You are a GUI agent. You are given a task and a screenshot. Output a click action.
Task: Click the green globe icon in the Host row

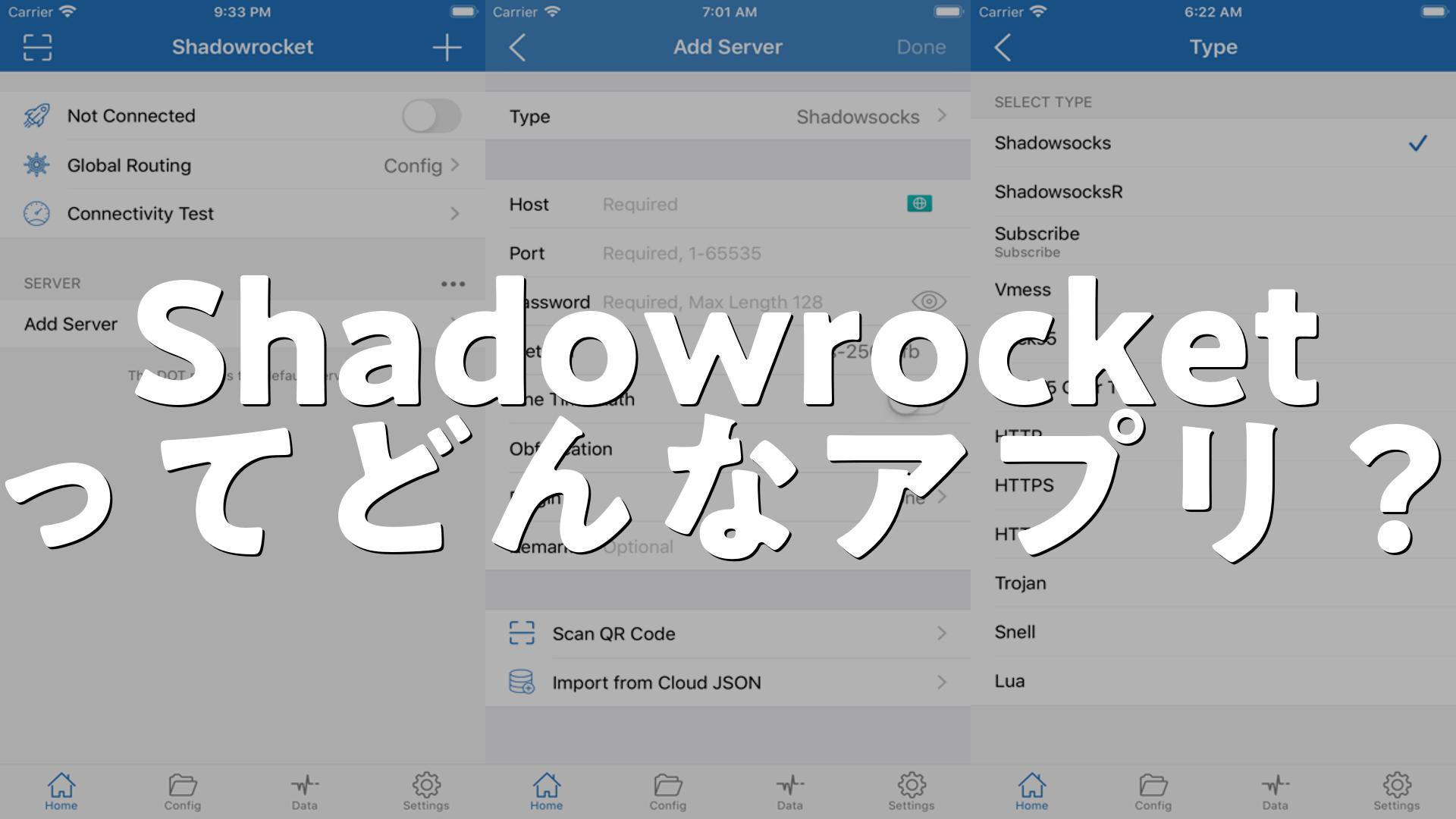pyautogui.click(x=920, y=203)
